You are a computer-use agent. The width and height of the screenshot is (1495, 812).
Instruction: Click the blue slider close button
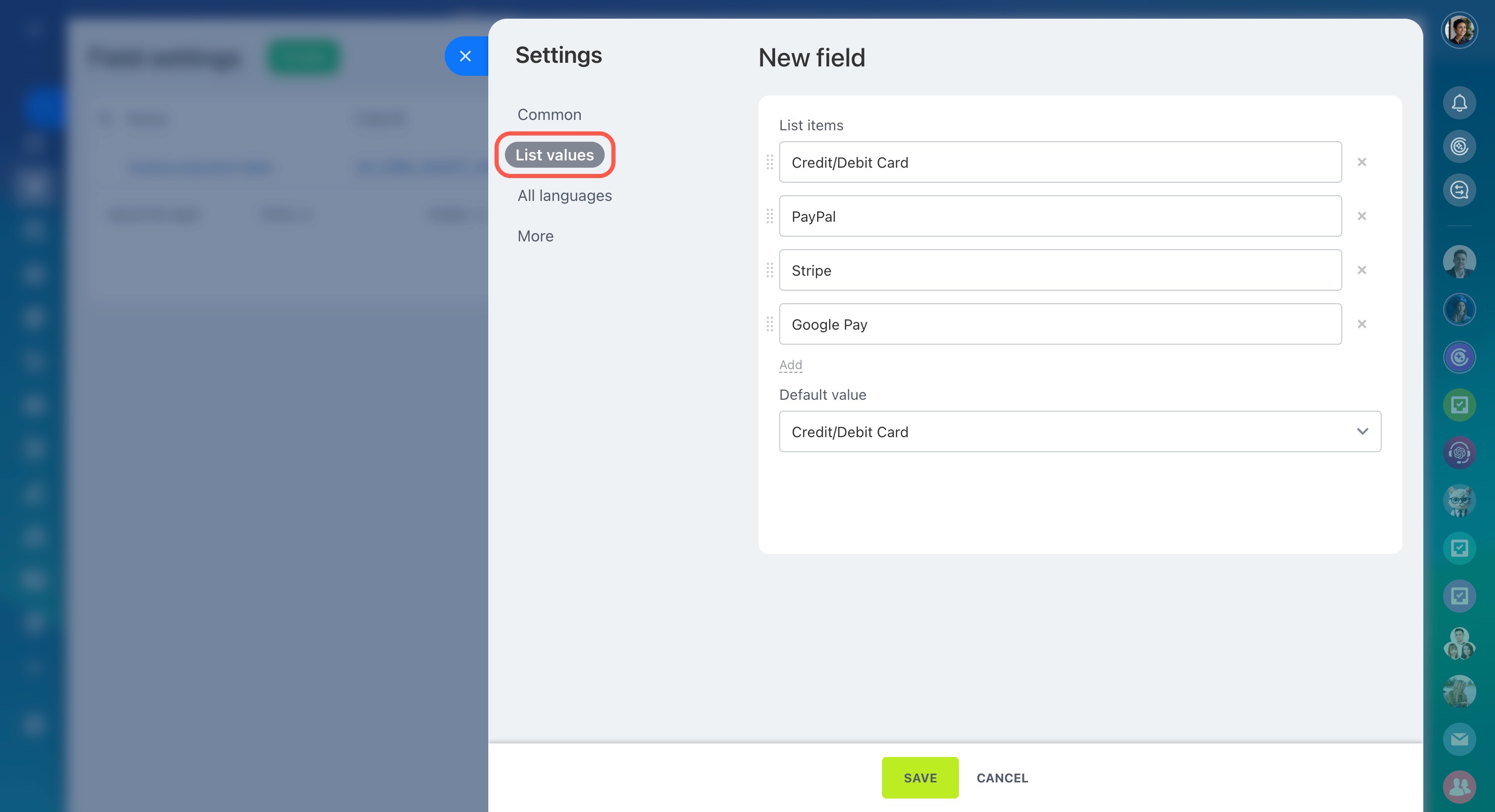pos(465,56)
